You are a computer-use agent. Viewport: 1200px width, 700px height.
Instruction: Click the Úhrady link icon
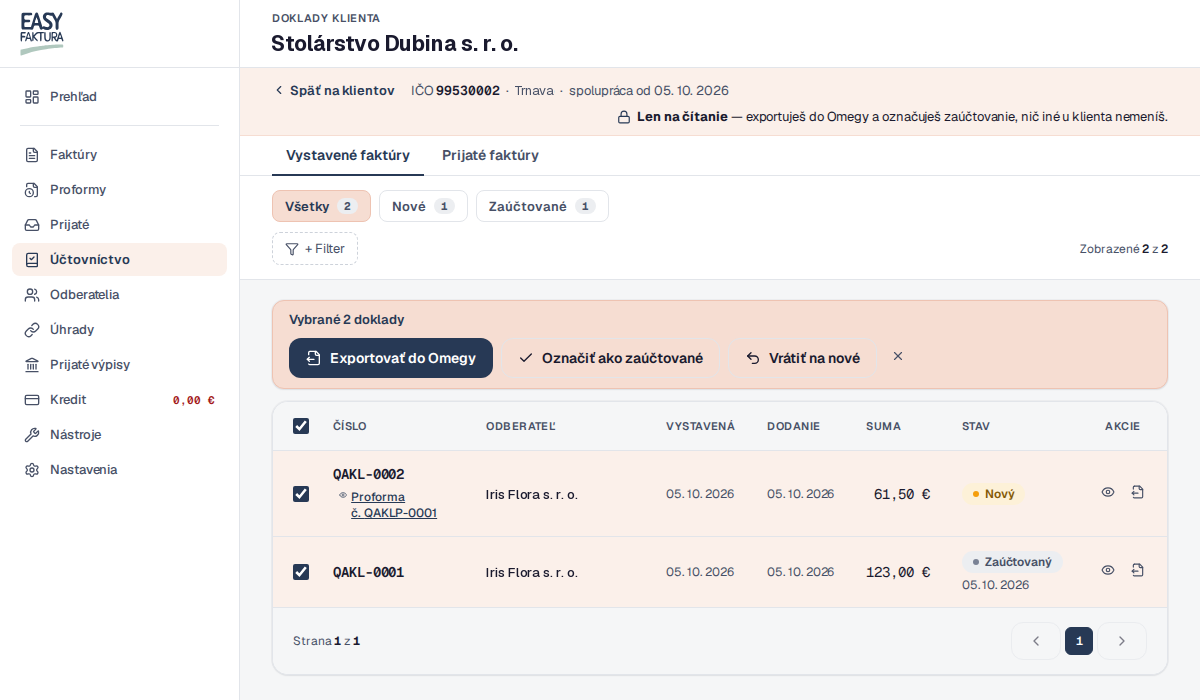coord(32,330)
